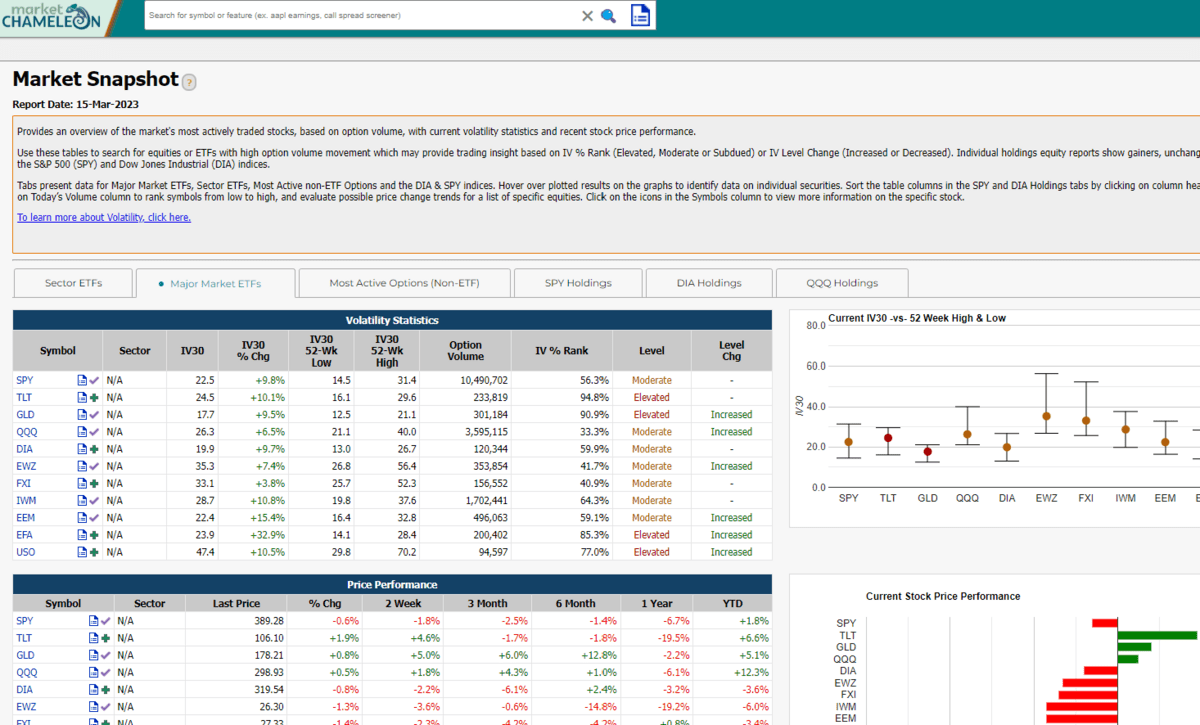Switch to the Sector ETFs tab
Image resolution: width=1200 pixels, height=725 pixels.
coord(73,283)
